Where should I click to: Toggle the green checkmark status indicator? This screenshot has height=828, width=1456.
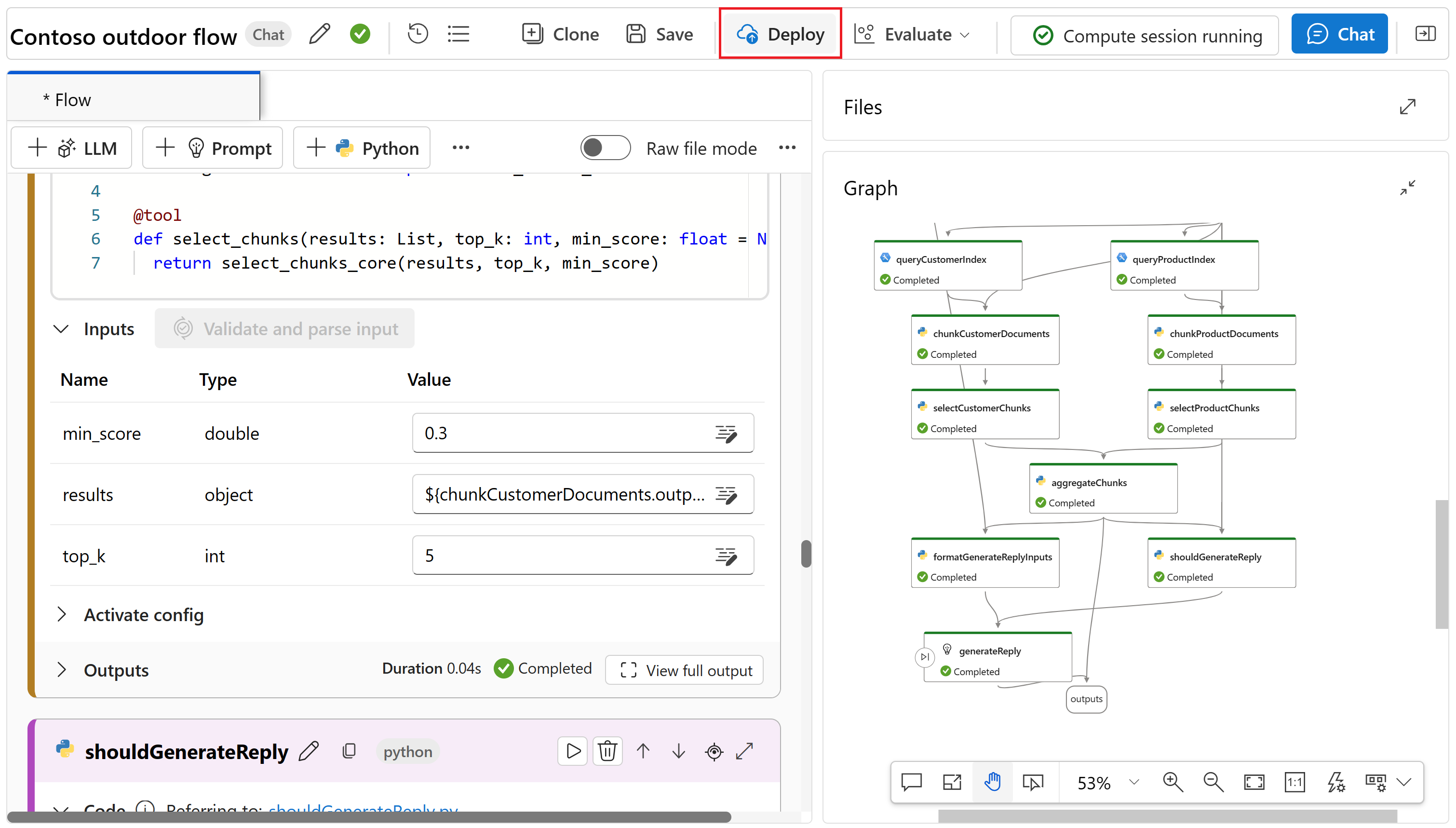coord(360,34)
